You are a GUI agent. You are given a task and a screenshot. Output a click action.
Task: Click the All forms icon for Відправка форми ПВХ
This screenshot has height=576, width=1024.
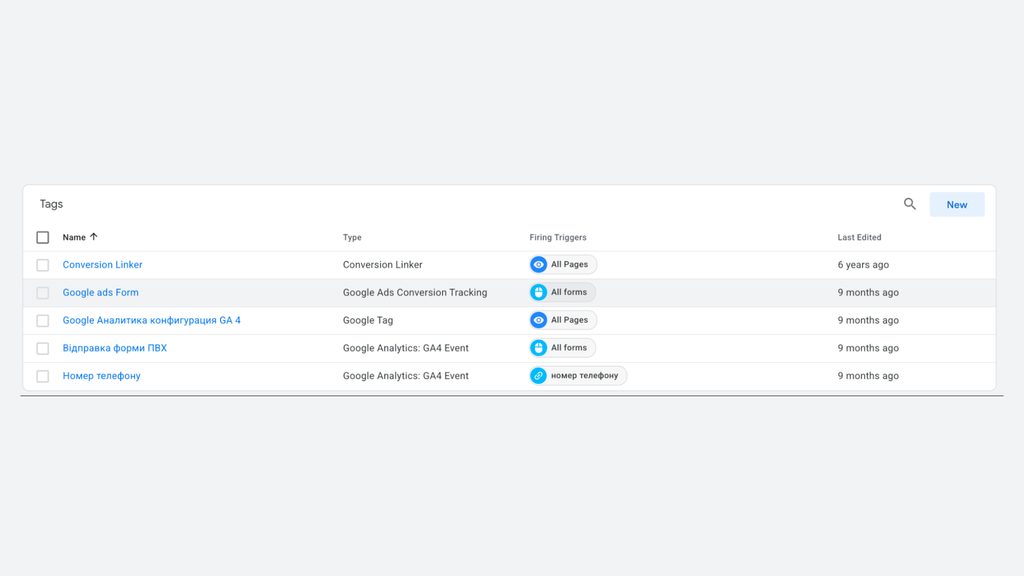point(538,348)
